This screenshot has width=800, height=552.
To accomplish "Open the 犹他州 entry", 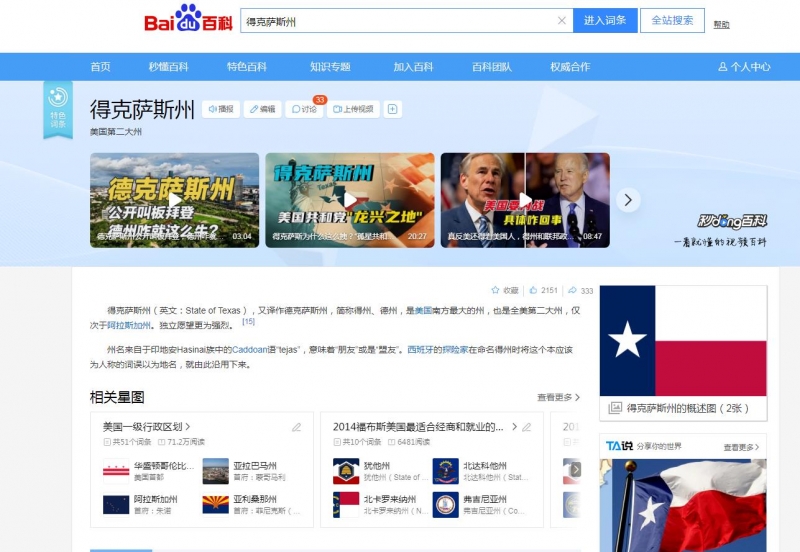I will [x=381, y=470].
